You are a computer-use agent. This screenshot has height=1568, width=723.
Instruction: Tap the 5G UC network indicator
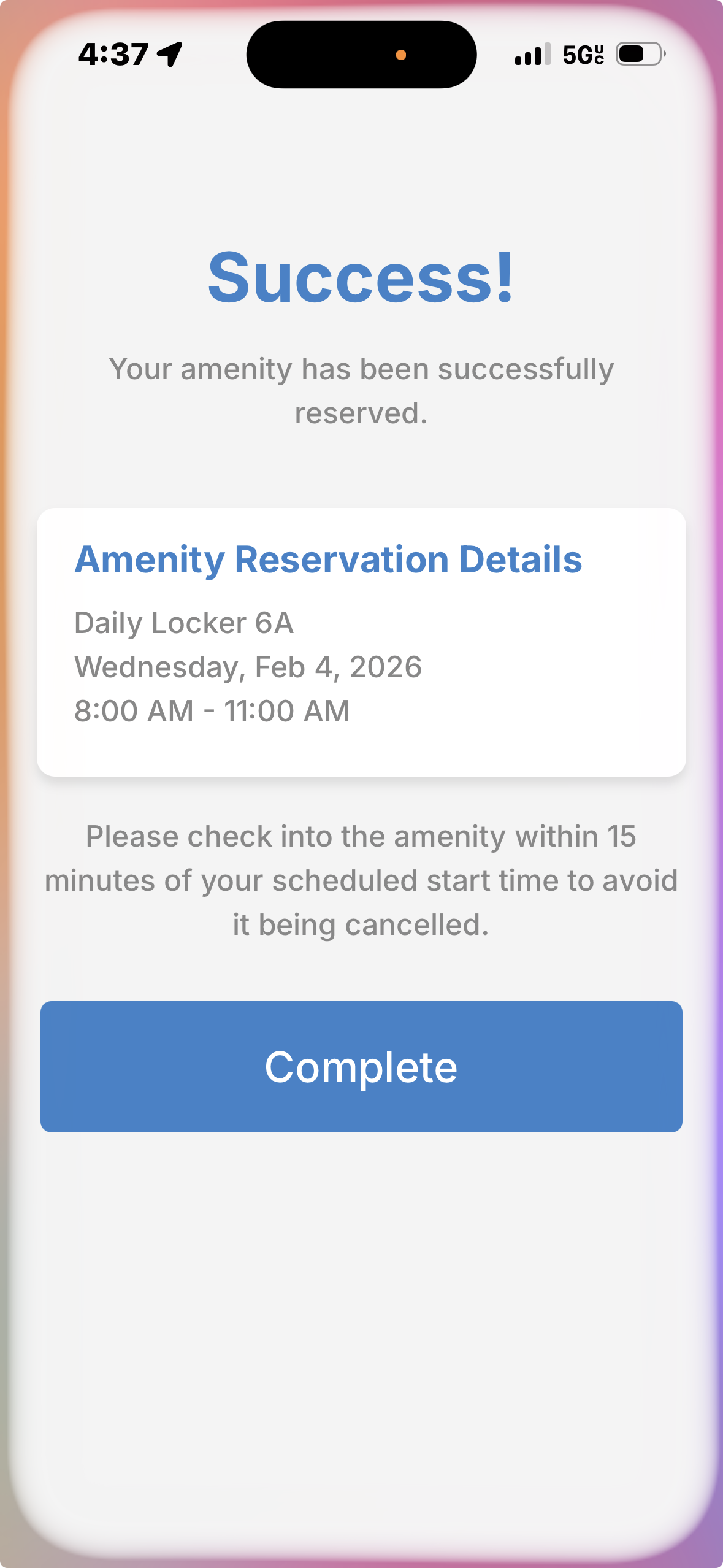coord(583,55)
